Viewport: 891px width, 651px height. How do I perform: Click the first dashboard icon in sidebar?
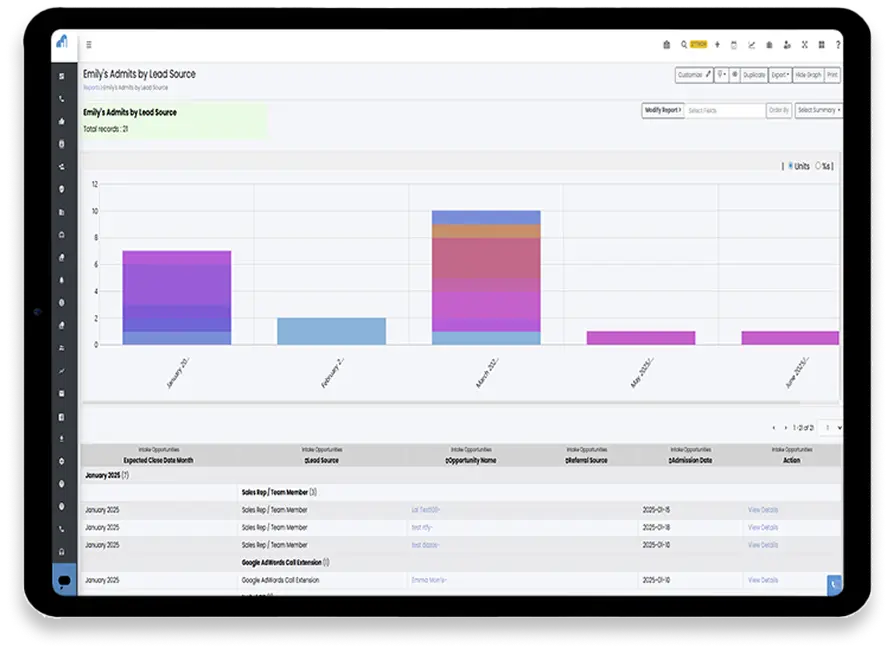point(61,76)
